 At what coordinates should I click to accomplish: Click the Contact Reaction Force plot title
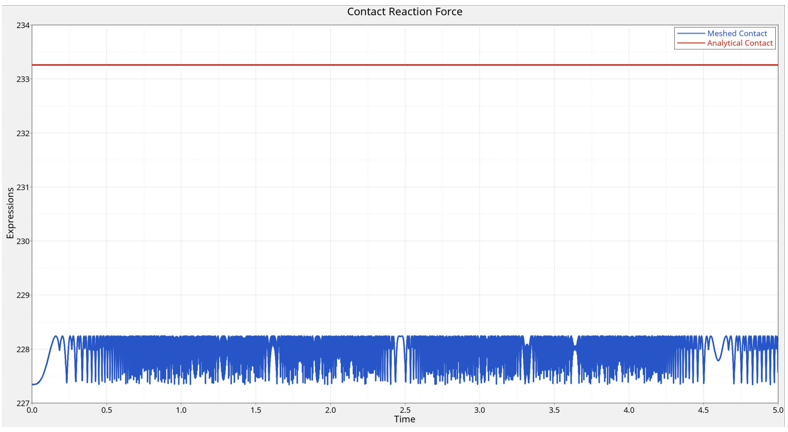tap(404, 12)
